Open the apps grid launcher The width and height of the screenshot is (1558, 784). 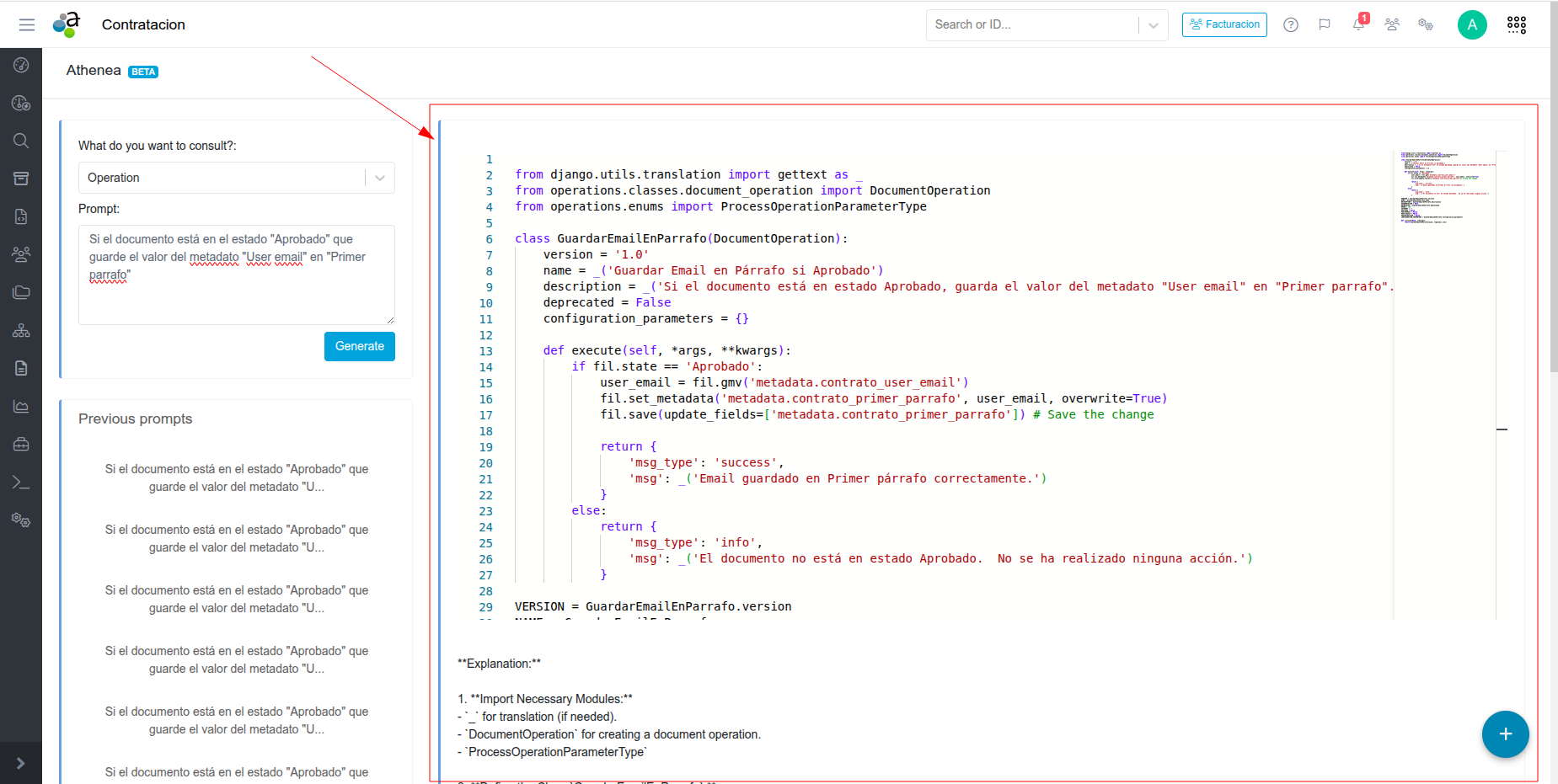pyautogui.click(x=1516, y=24)
